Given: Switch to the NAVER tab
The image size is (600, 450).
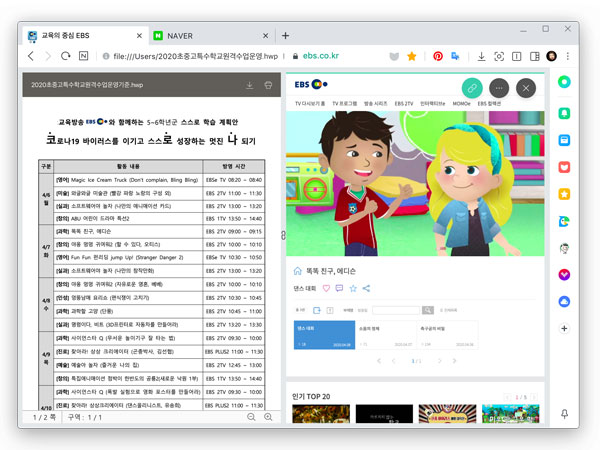Looking at the screenshot, I should pyautogui.click(x=208, y=35).
